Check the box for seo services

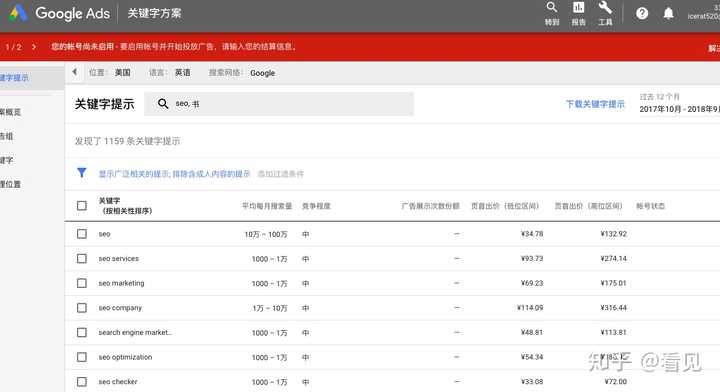(x=82, y=258)
